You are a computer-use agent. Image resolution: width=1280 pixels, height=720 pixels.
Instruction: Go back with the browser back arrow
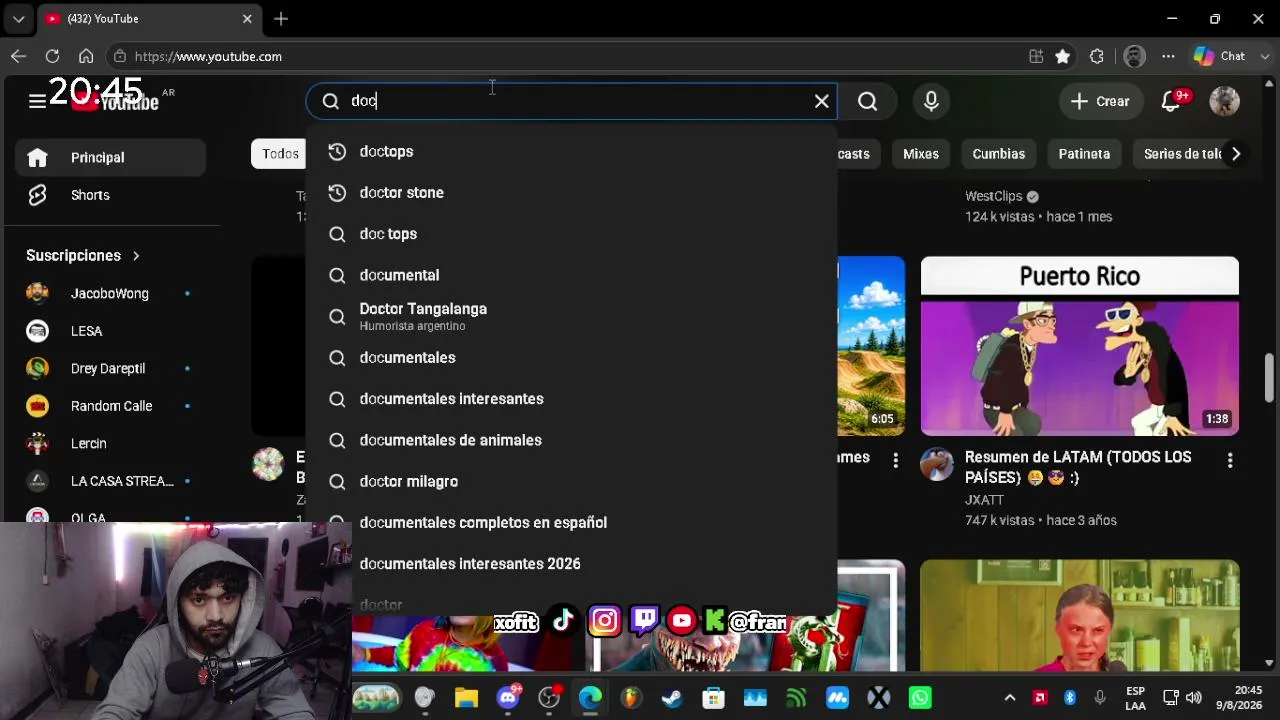[x=18, y=56]
